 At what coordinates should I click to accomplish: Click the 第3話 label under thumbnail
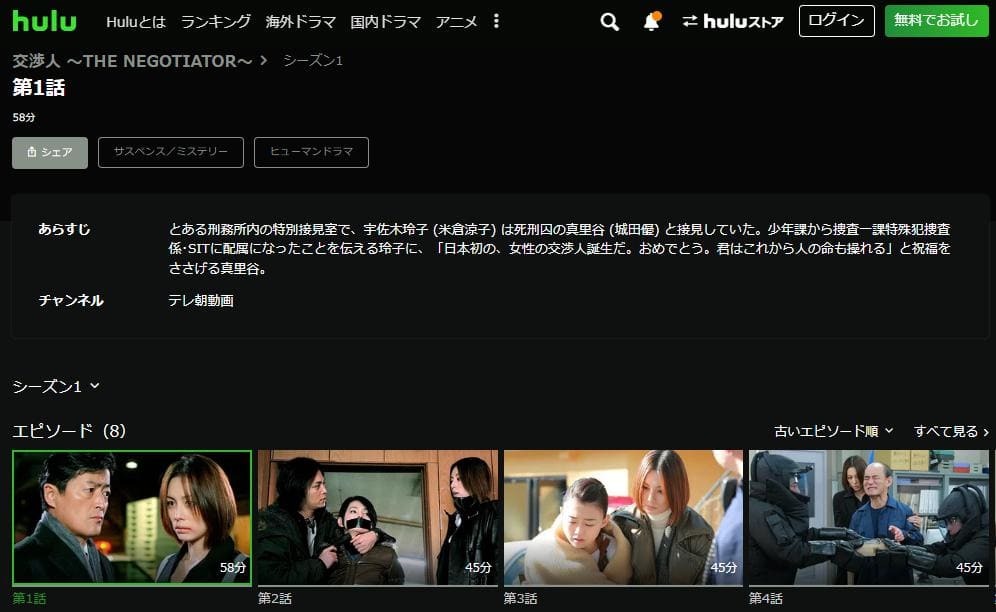click(520, 598)
